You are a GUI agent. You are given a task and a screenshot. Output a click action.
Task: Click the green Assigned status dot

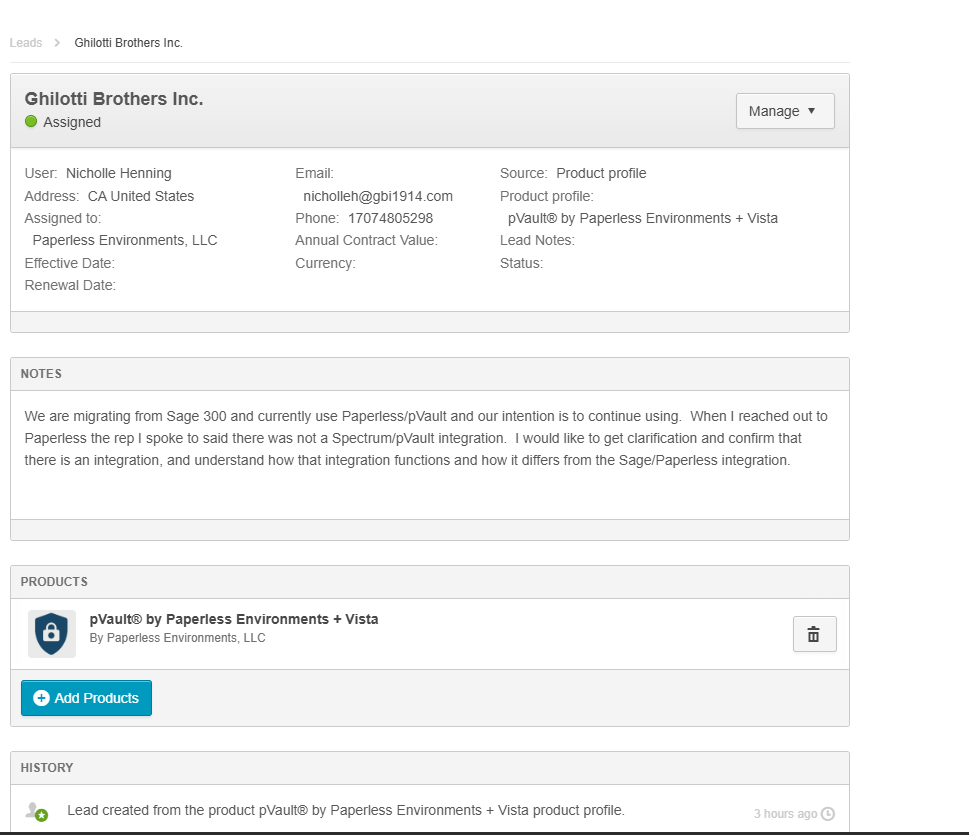(31, 122)
